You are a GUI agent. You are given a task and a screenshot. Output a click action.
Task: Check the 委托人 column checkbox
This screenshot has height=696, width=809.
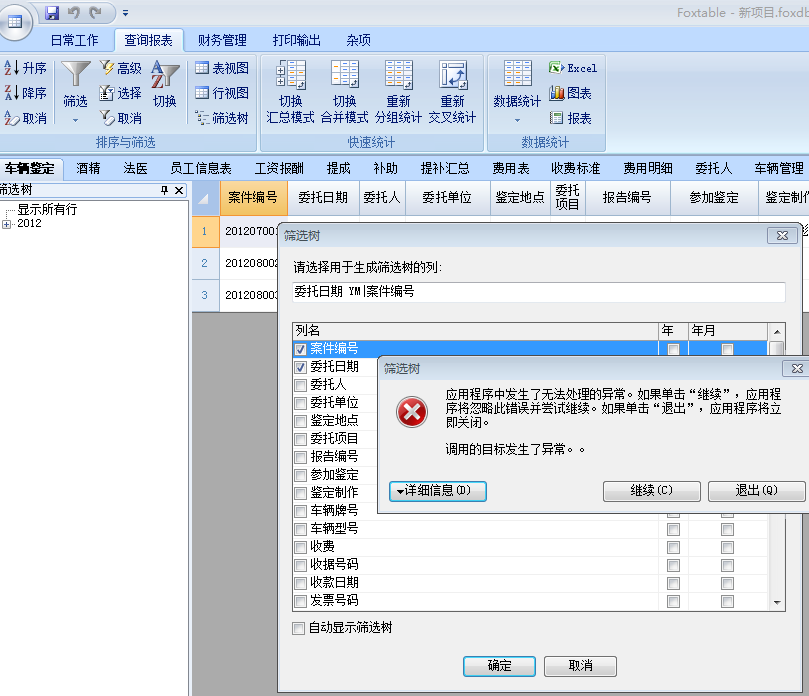click(x=300, y=385)
